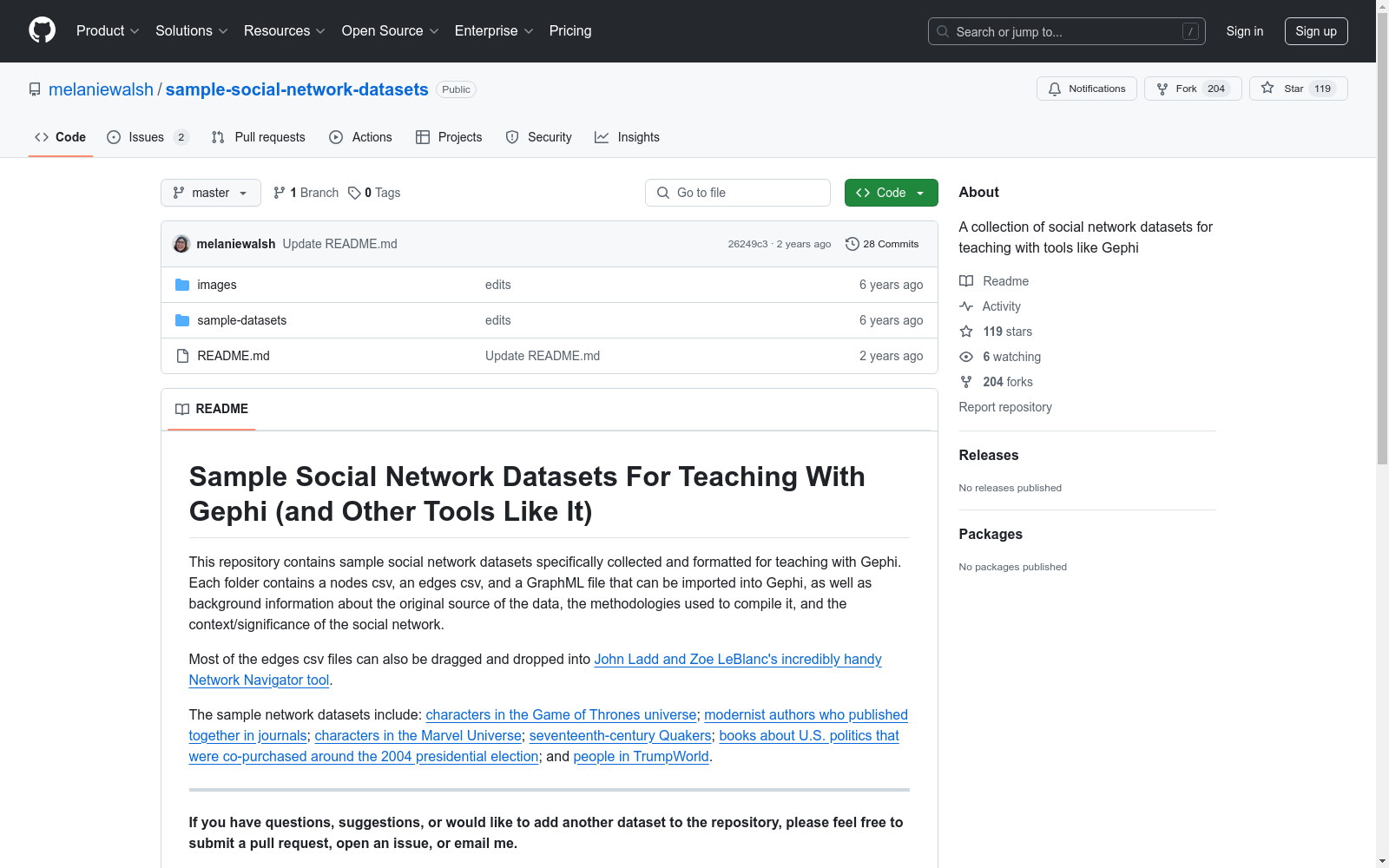Click the Sign in link

pyautogui.click(x=1245, y=31)
